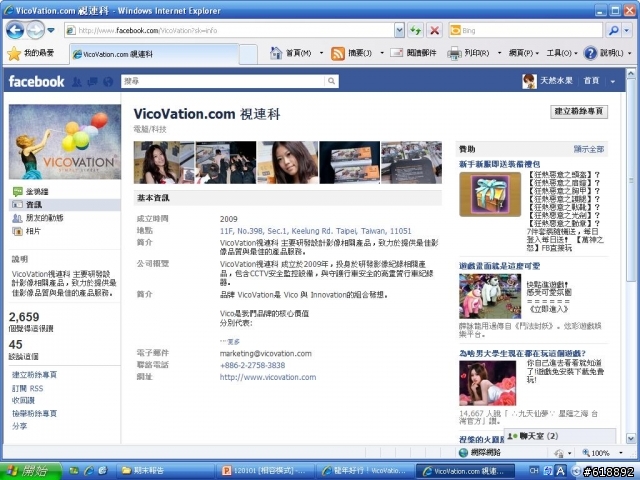Viewport: 640px width, 480px height.
Task: Click the CH language indicator in tray
Action: [x=534, y=471]
